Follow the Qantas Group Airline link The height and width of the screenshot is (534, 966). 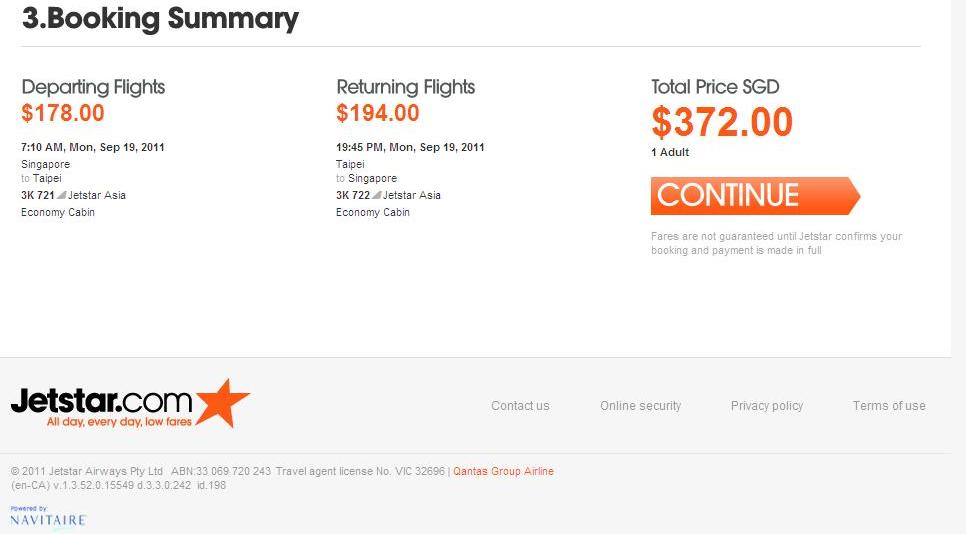(503, 471)
